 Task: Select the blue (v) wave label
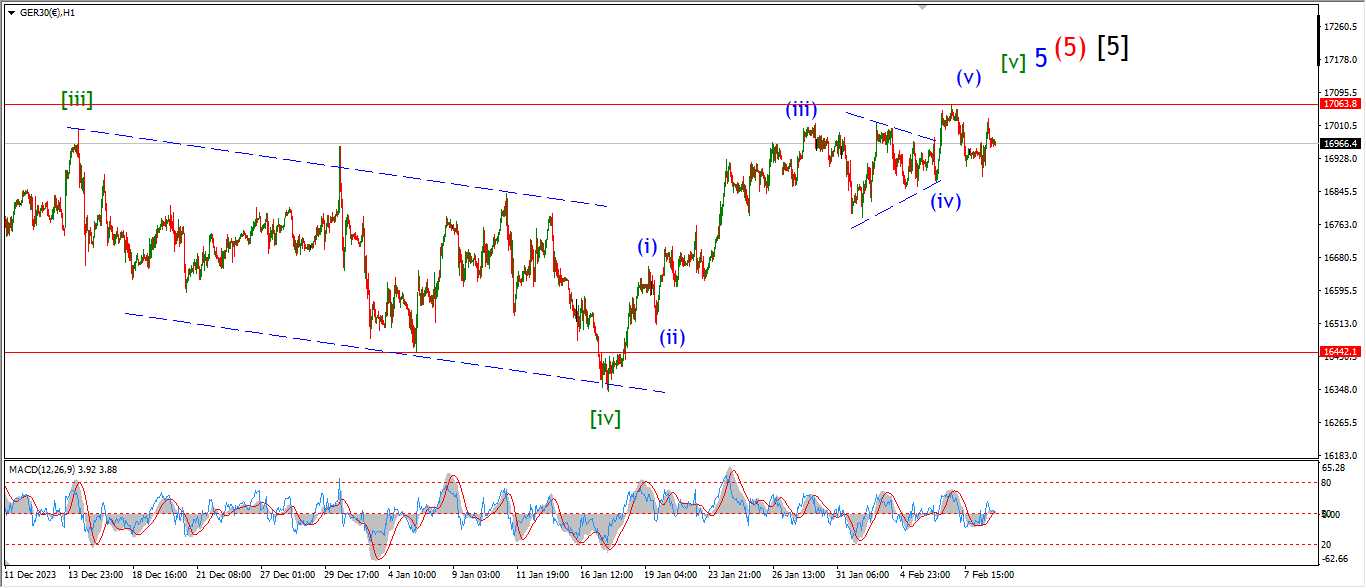click(x=968, y=77)
